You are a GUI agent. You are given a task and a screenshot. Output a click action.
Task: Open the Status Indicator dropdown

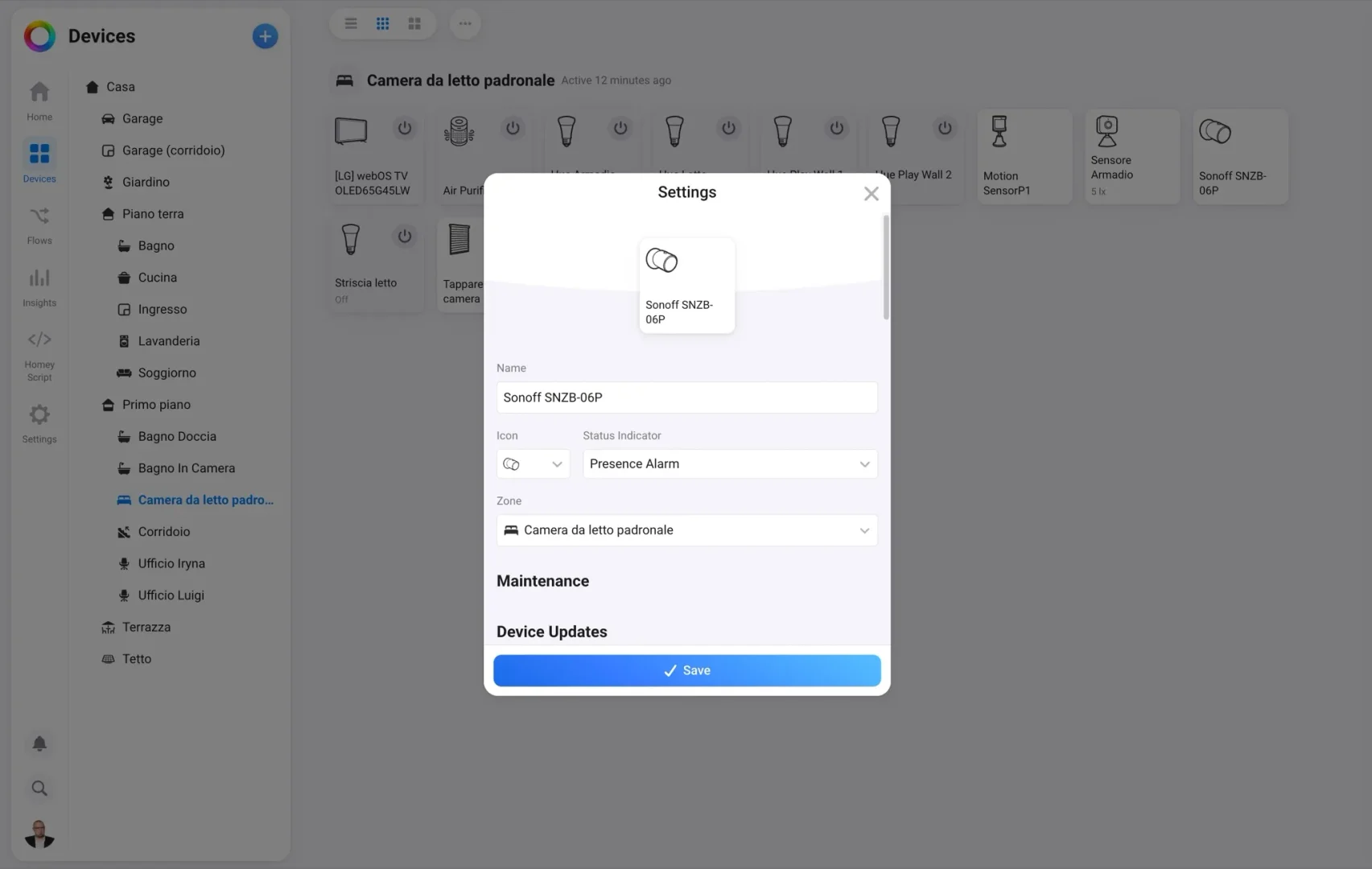pos(730,464)
